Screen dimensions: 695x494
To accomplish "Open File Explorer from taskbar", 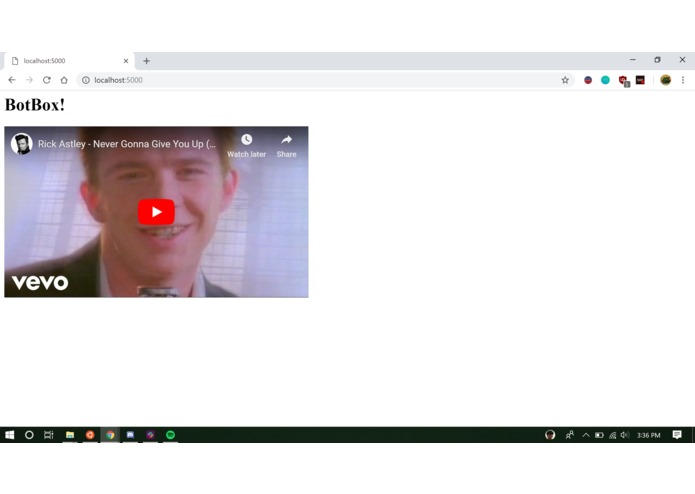I will (x=70, y=435).
